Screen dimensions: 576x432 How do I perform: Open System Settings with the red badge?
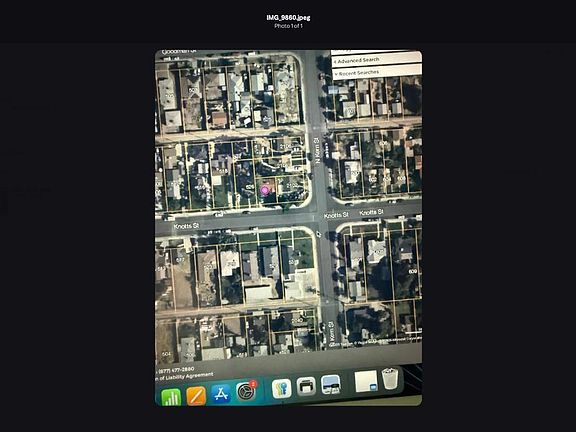[246, 391]
